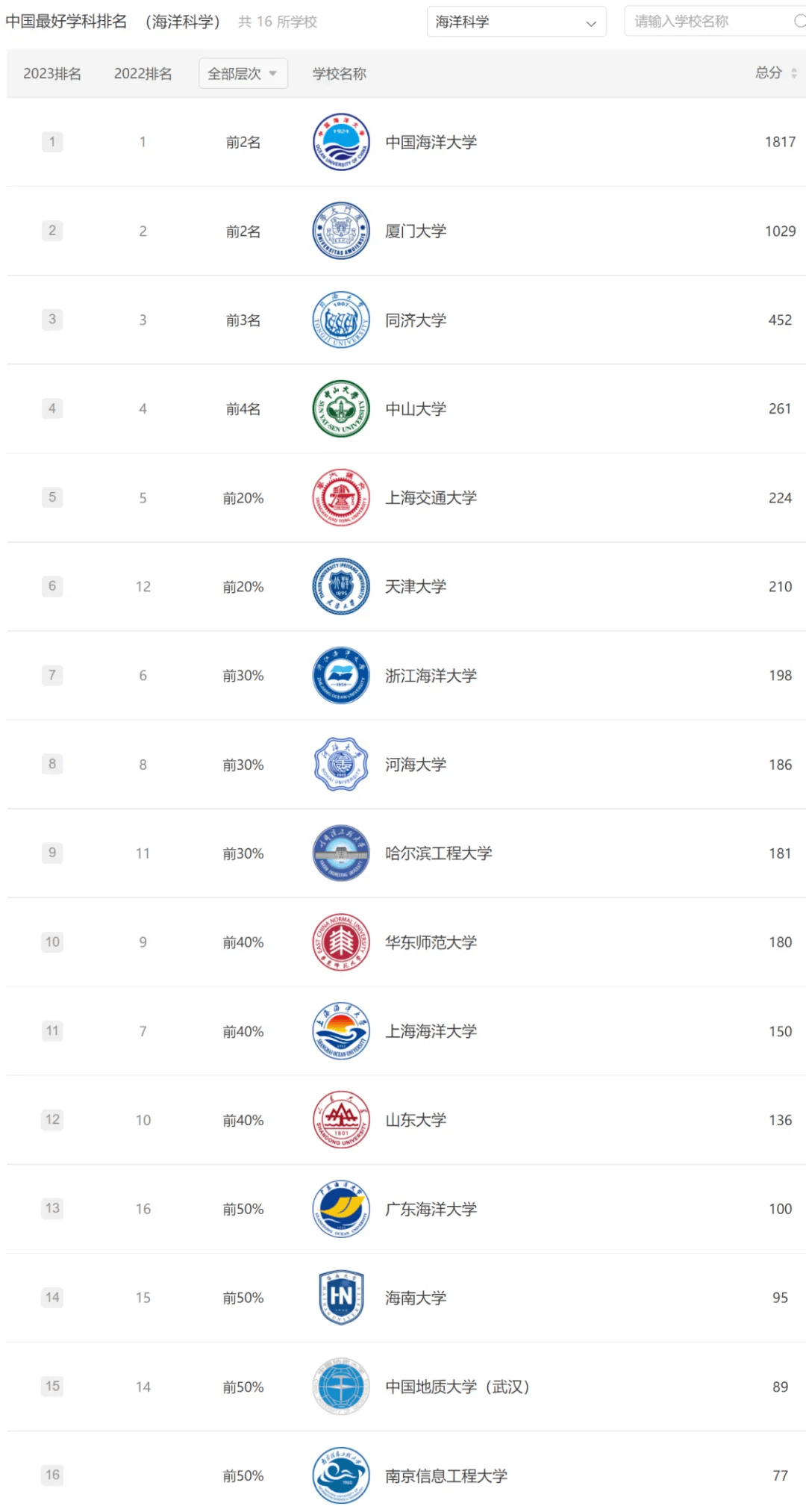Click the Tianjin University emblem
Image resolution: width=806 pixels, height=1512 pixels.
point(341,586)
